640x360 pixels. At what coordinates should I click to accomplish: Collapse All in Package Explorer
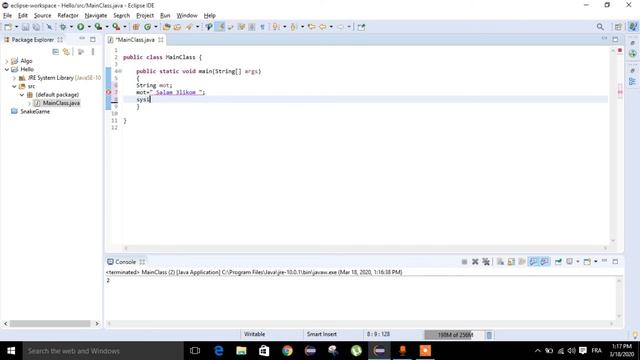(x=56, y=52)
